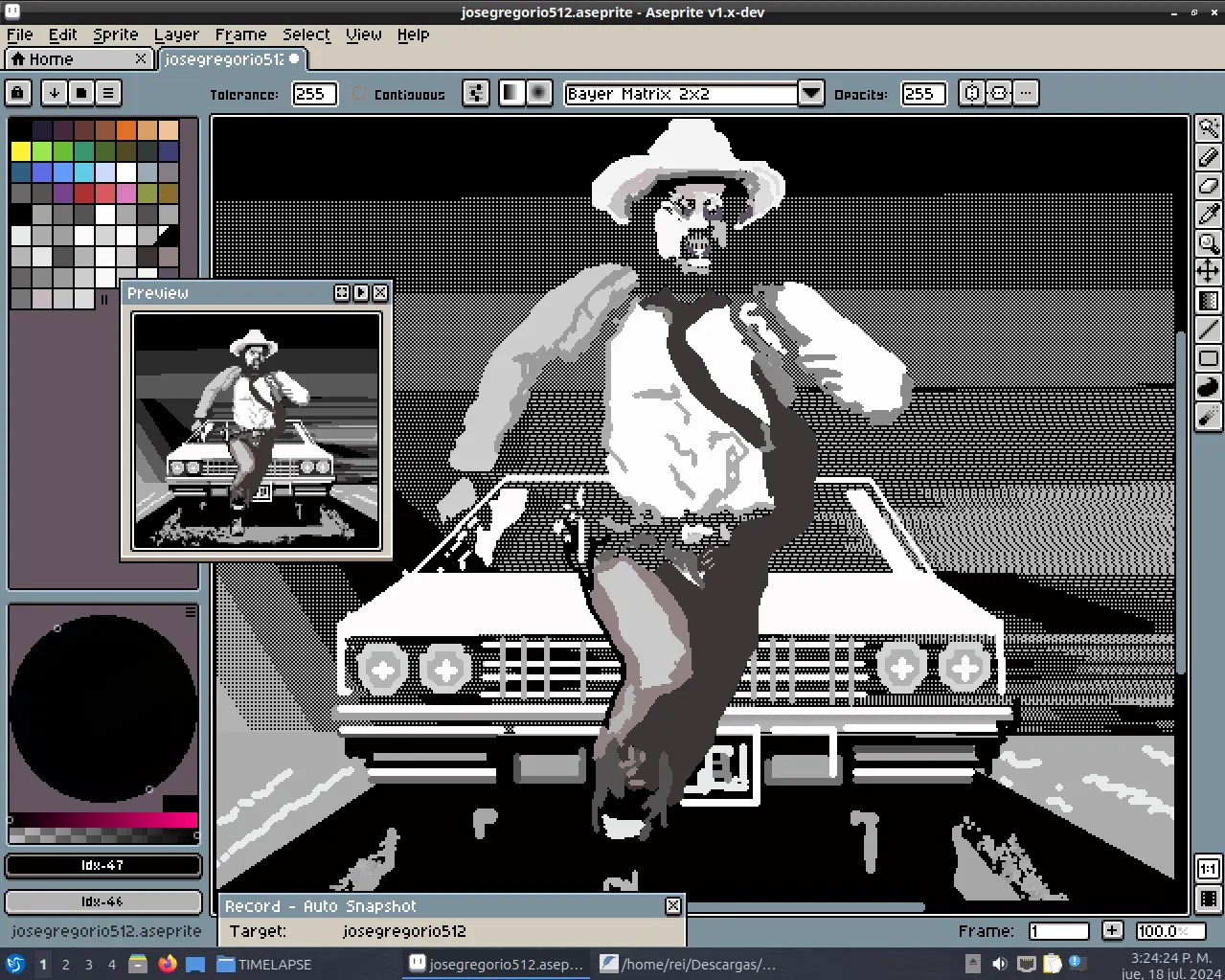1225x980 pixels.
Task: Open the Layer menu
Action: click(x=177, y=34)
